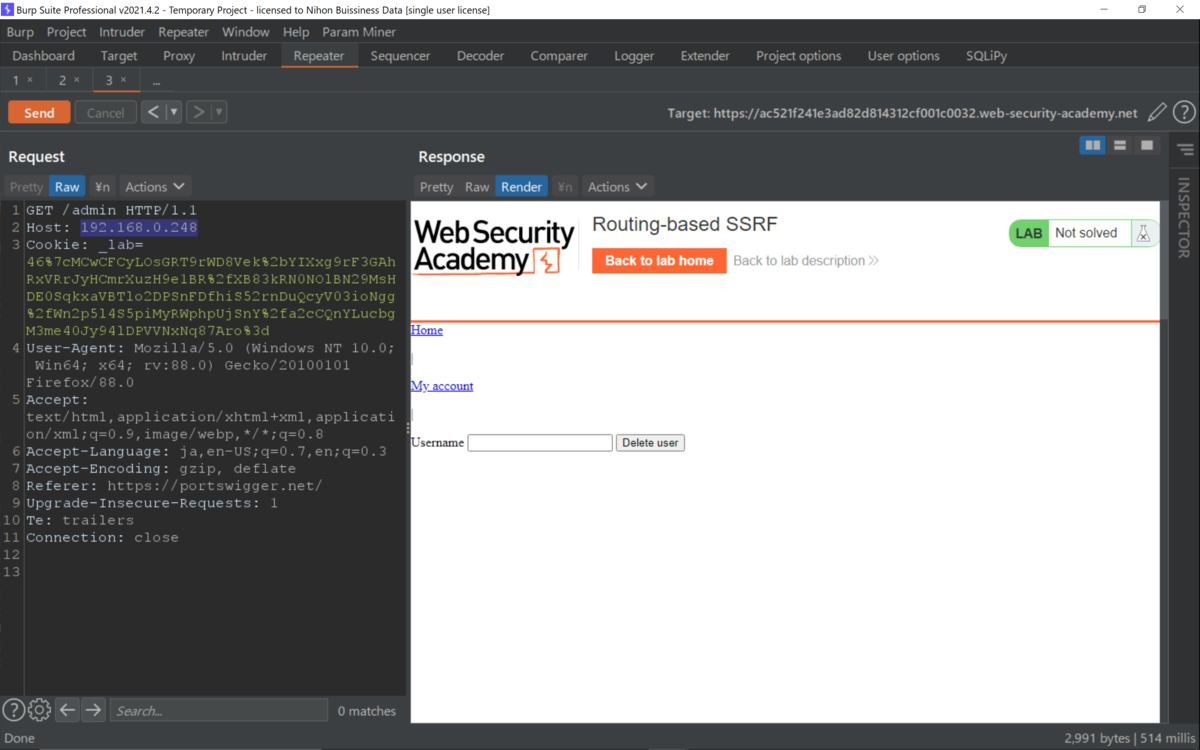This screenshot has width=1200, height=750.
Task: Open the Help menu
Action: point(296,32)
